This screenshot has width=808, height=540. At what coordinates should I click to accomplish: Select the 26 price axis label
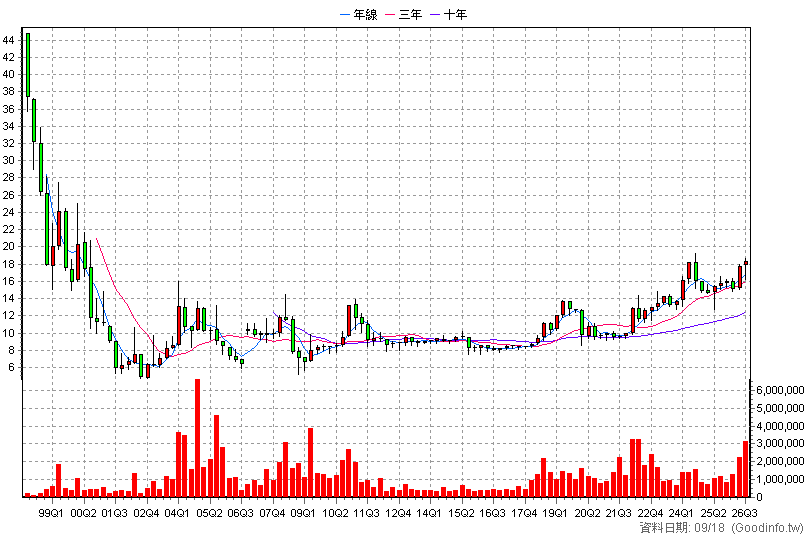coord(9,195)
